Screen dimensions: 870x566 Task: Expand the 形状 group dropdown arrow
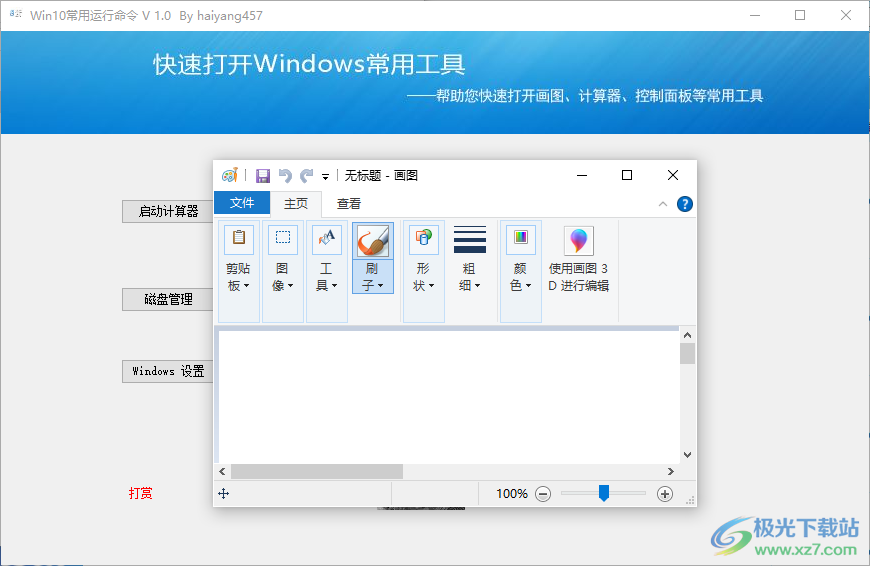pyautogui.click(x=431, y=286)
